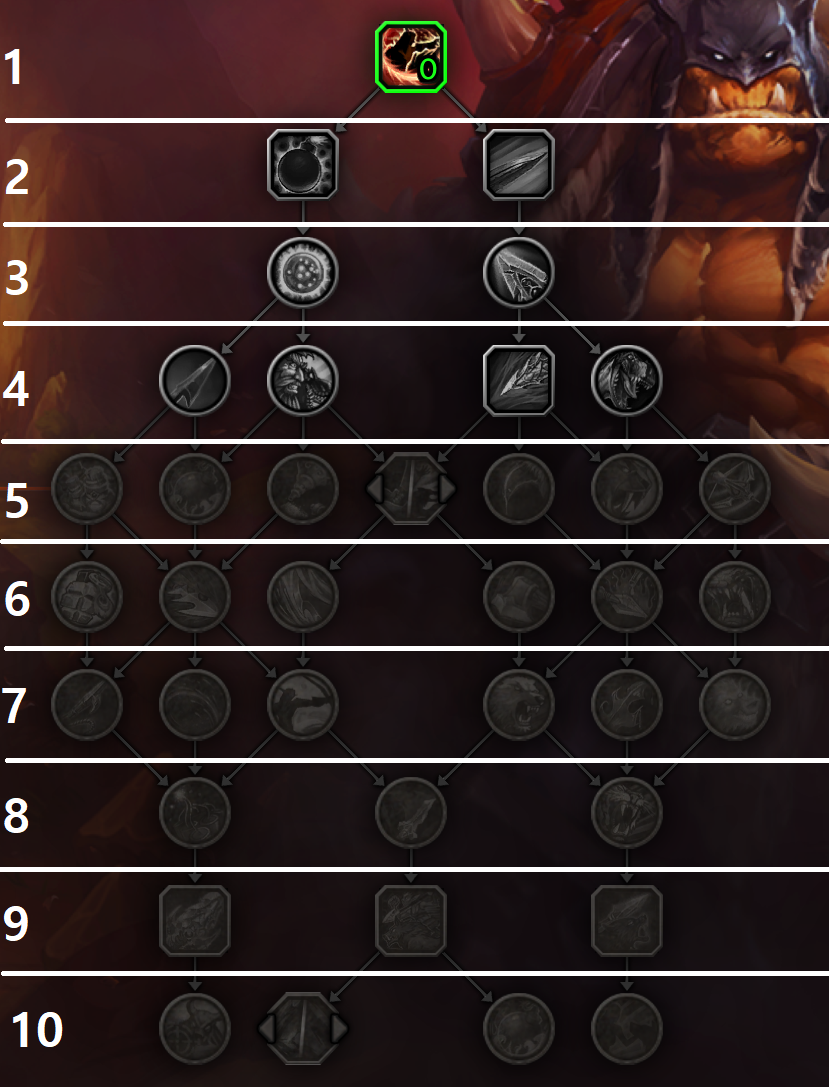
Task: Choose the roaring big cat talent in row 8
Action: tap(627, 812)
